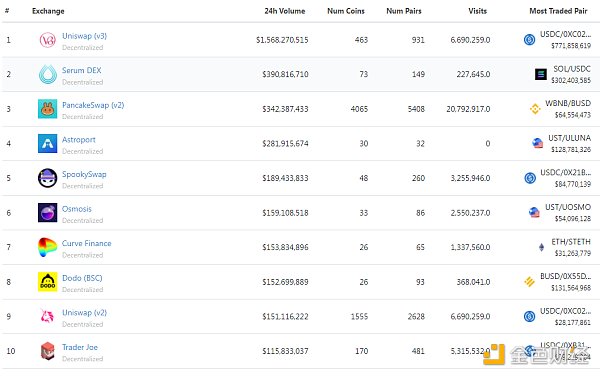Click the Dodo (BSC) yellow logo
600x376 pixels.
(47, 282)
